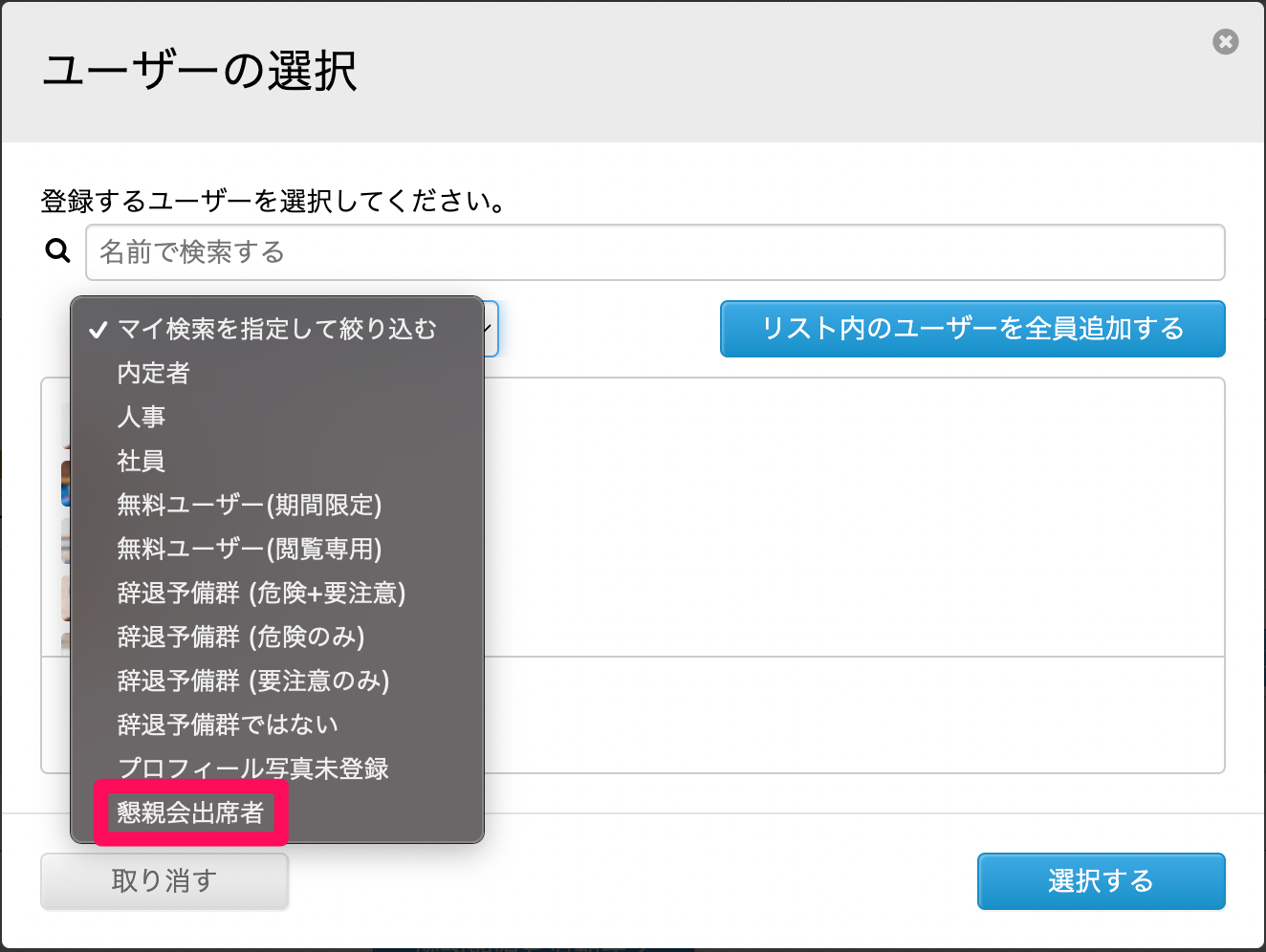
Task: Pick 辞退予備群 (危険+要注意) option
Action: 277,593
